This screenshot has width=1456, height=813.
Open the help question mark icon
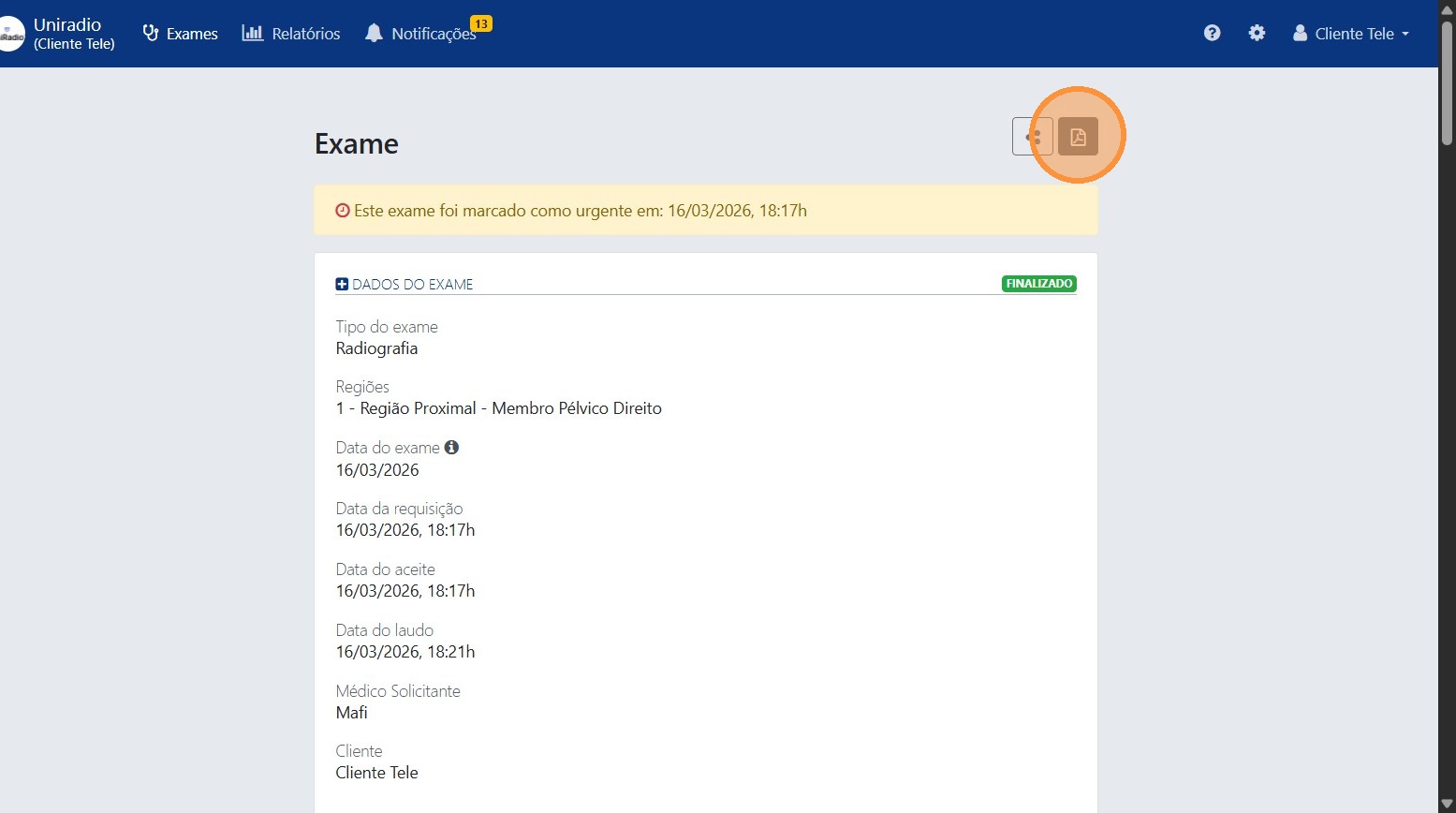coord(1212,33)
